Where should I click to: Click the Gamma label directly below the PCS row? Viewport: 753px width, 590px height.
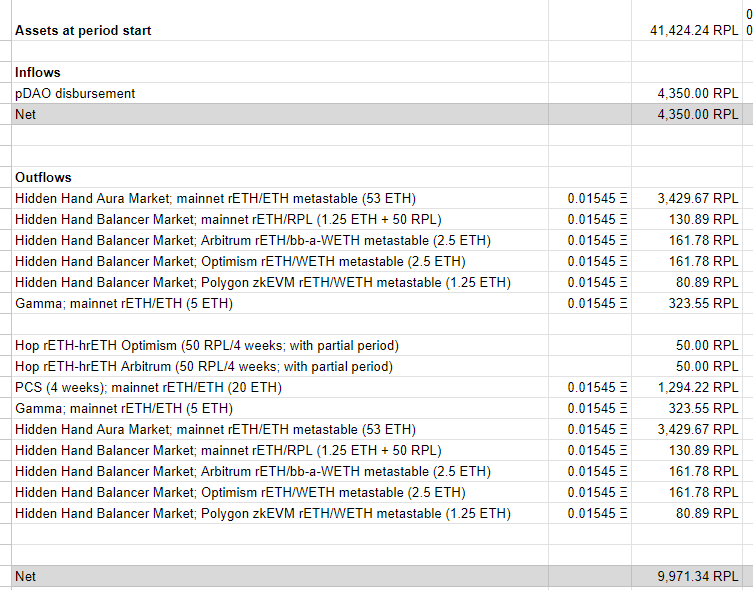point(124,409)
